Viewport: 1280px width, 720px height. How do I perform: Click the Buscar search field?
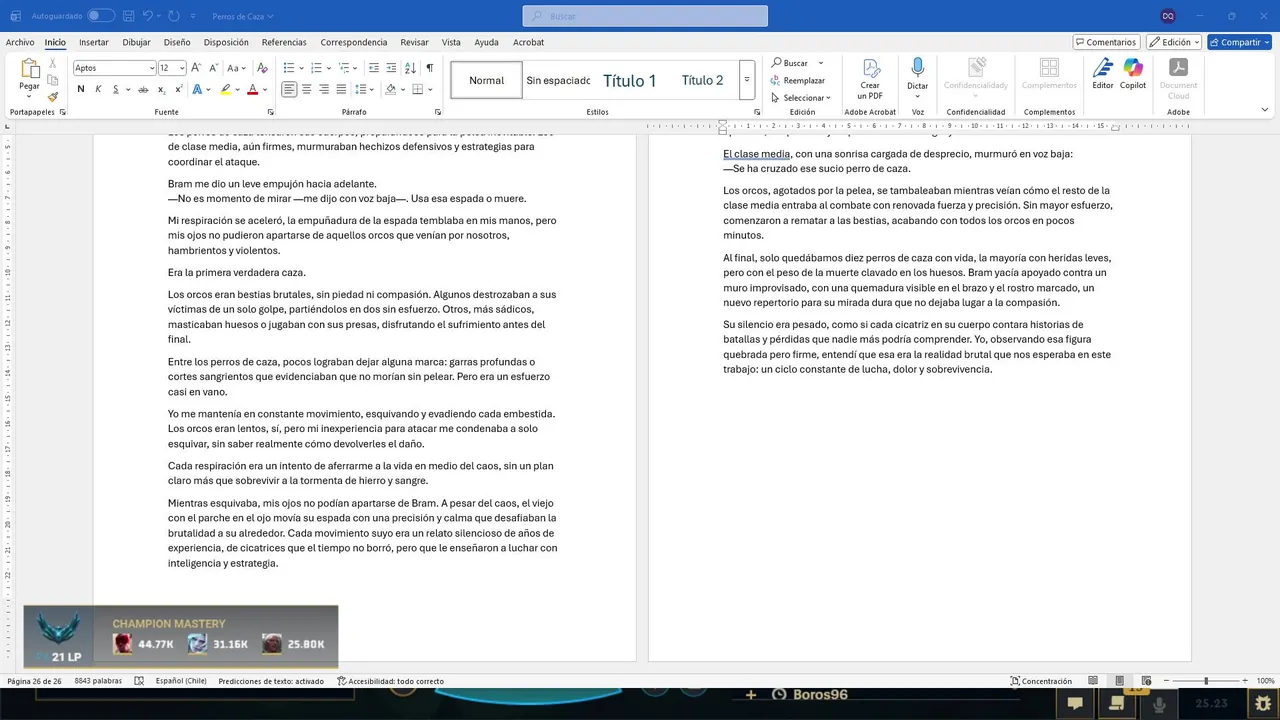click(x=645, y=16)
